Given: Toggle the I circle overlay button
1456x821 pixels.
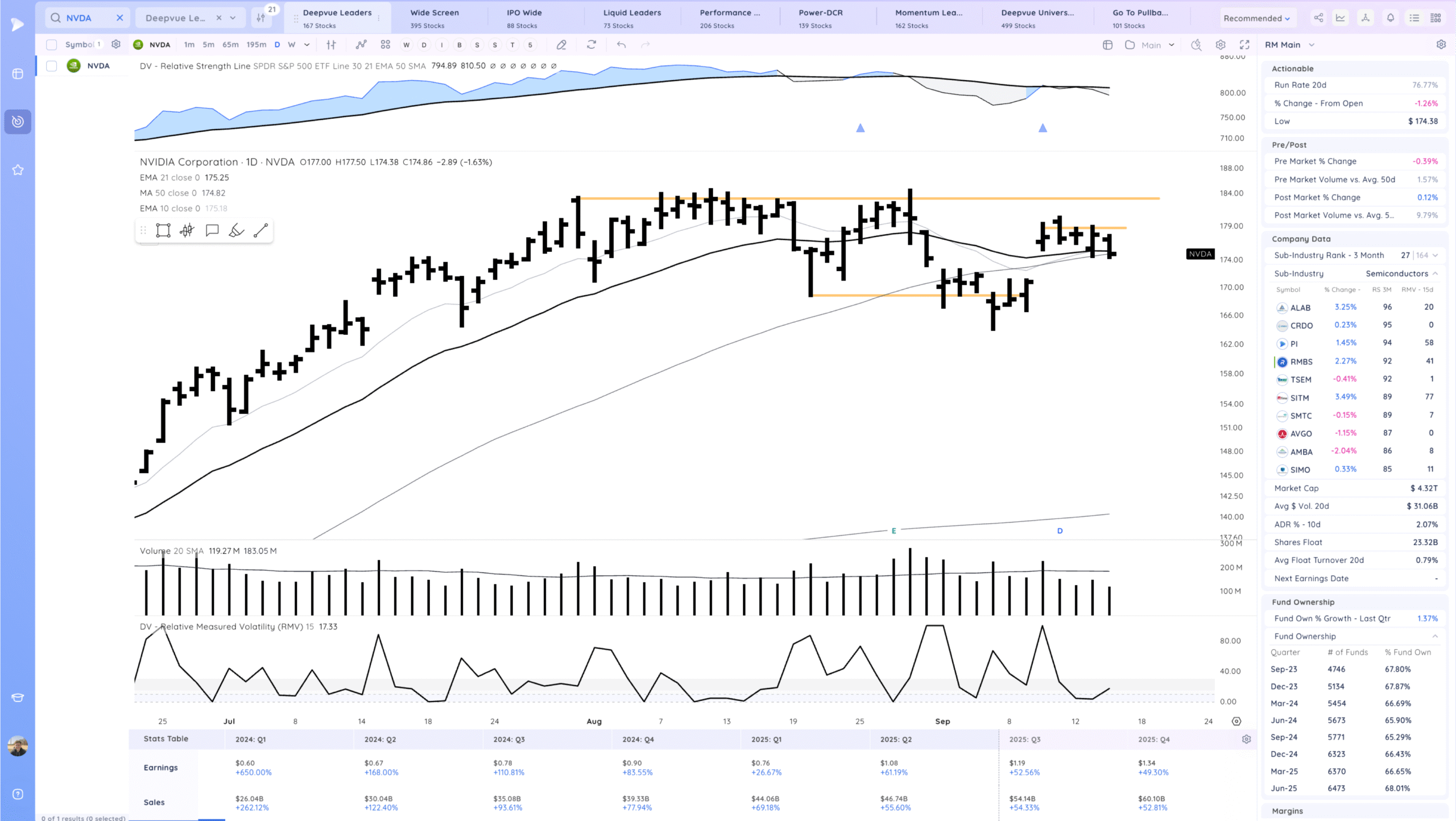Looking at the screenshot, I should click(441, 45).
